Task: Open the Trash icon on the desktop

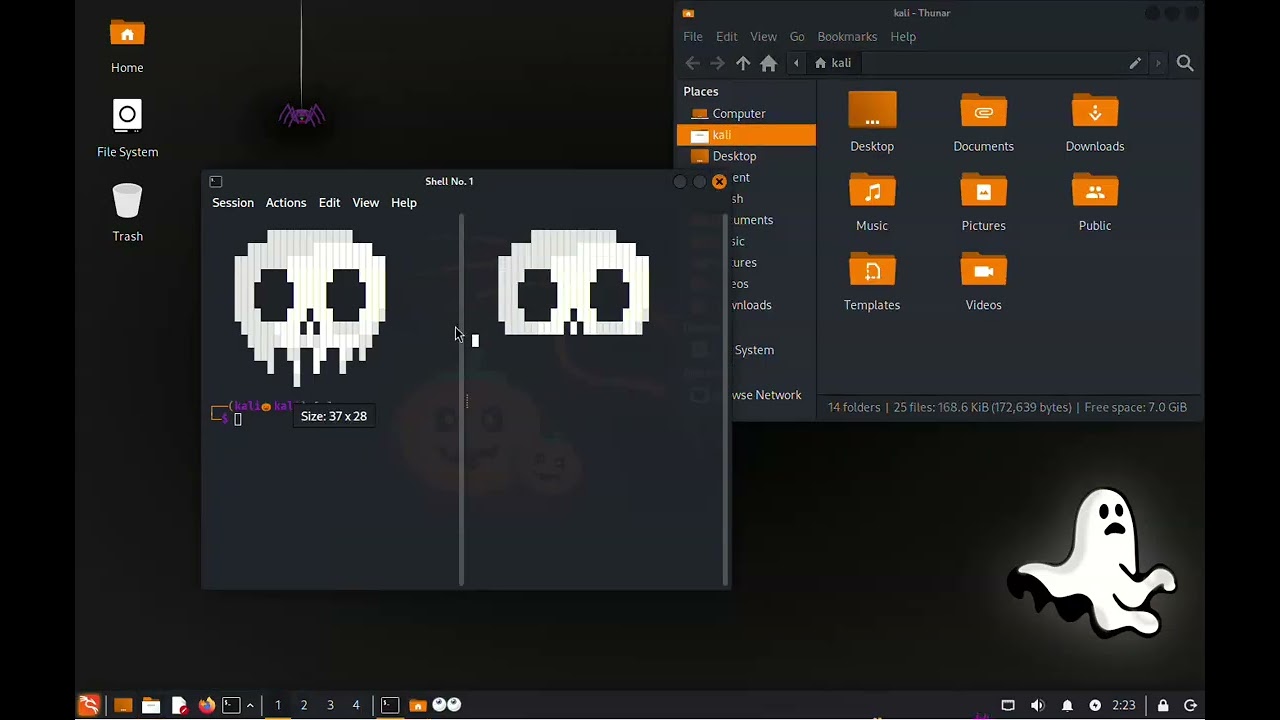Action: point(127,212)
